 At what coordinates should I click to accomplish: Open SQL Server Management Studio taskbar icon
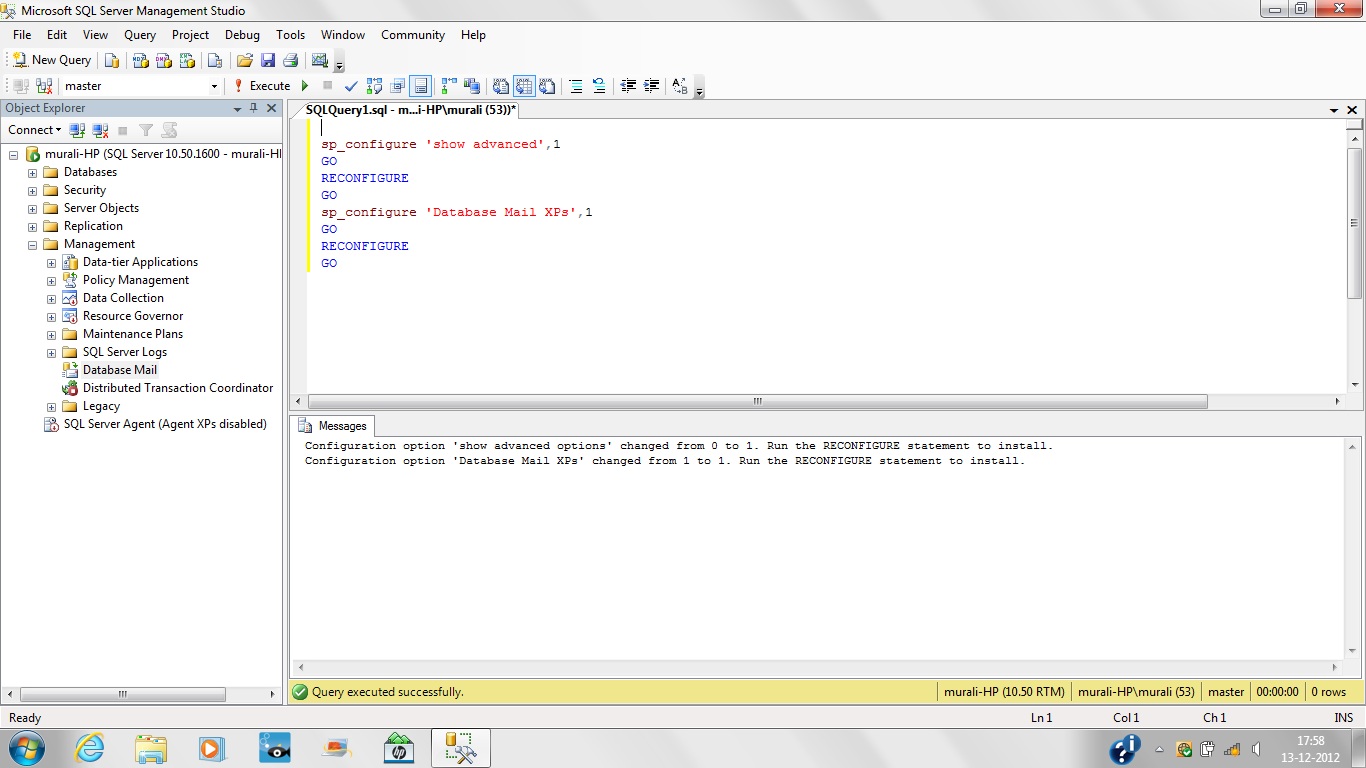tap(460, 747)
